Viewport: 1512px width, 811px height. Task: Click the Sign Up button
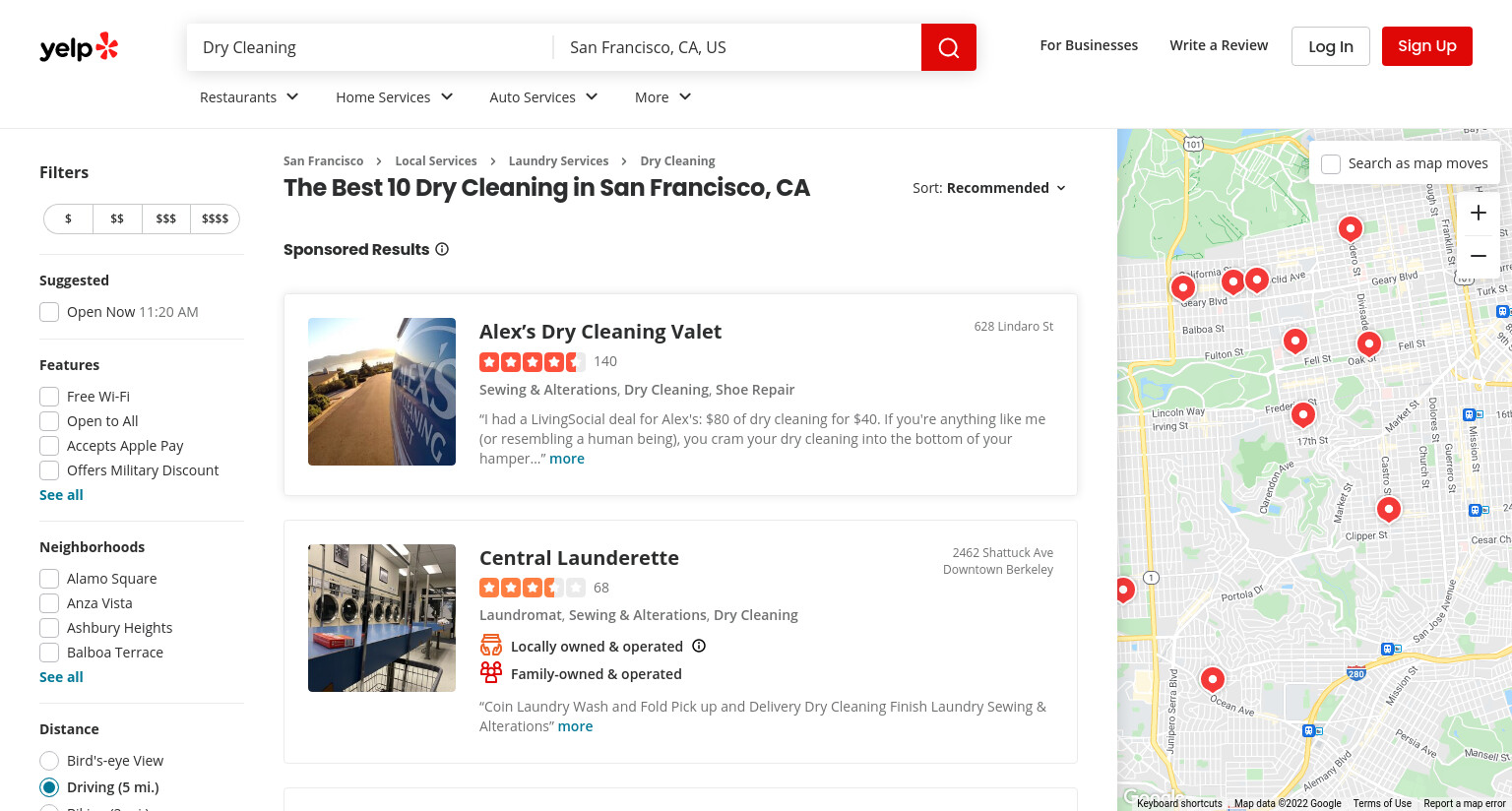tap(1426, 46)
